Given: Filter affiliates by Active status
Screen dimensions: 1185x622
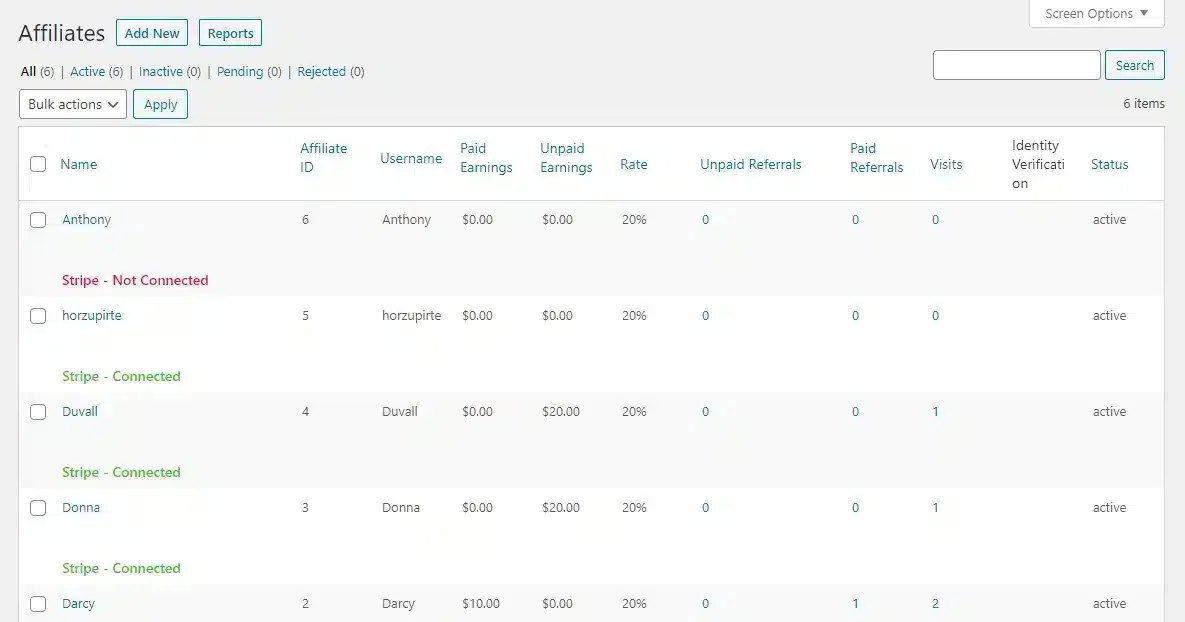Looking at the screenshot, I should 88,71.
